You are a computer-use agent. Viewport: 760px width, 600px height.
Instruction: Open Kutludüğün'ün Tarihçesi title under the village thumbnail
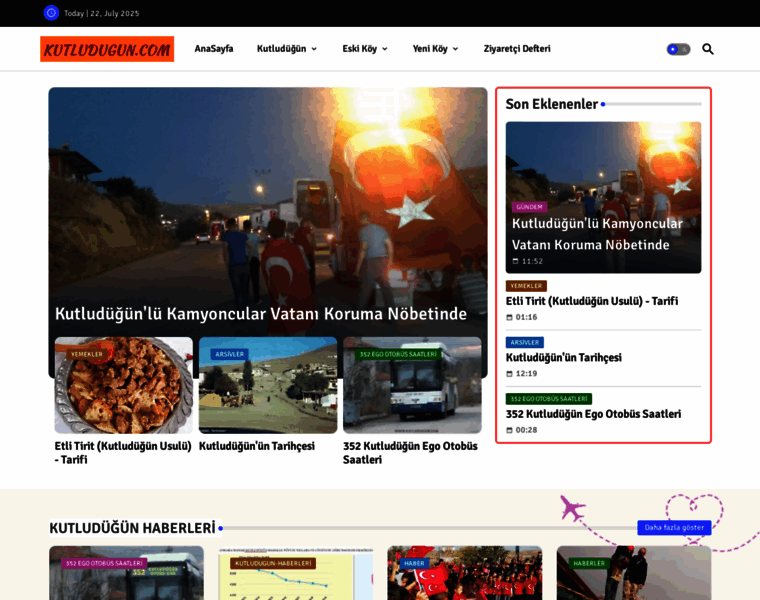(x=257, y=446)
